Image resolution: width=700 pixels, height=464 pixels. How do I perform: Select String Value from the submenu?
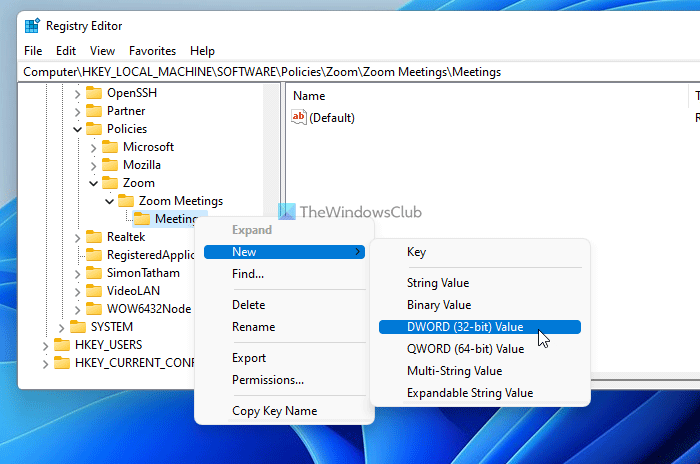coord(480,283)
